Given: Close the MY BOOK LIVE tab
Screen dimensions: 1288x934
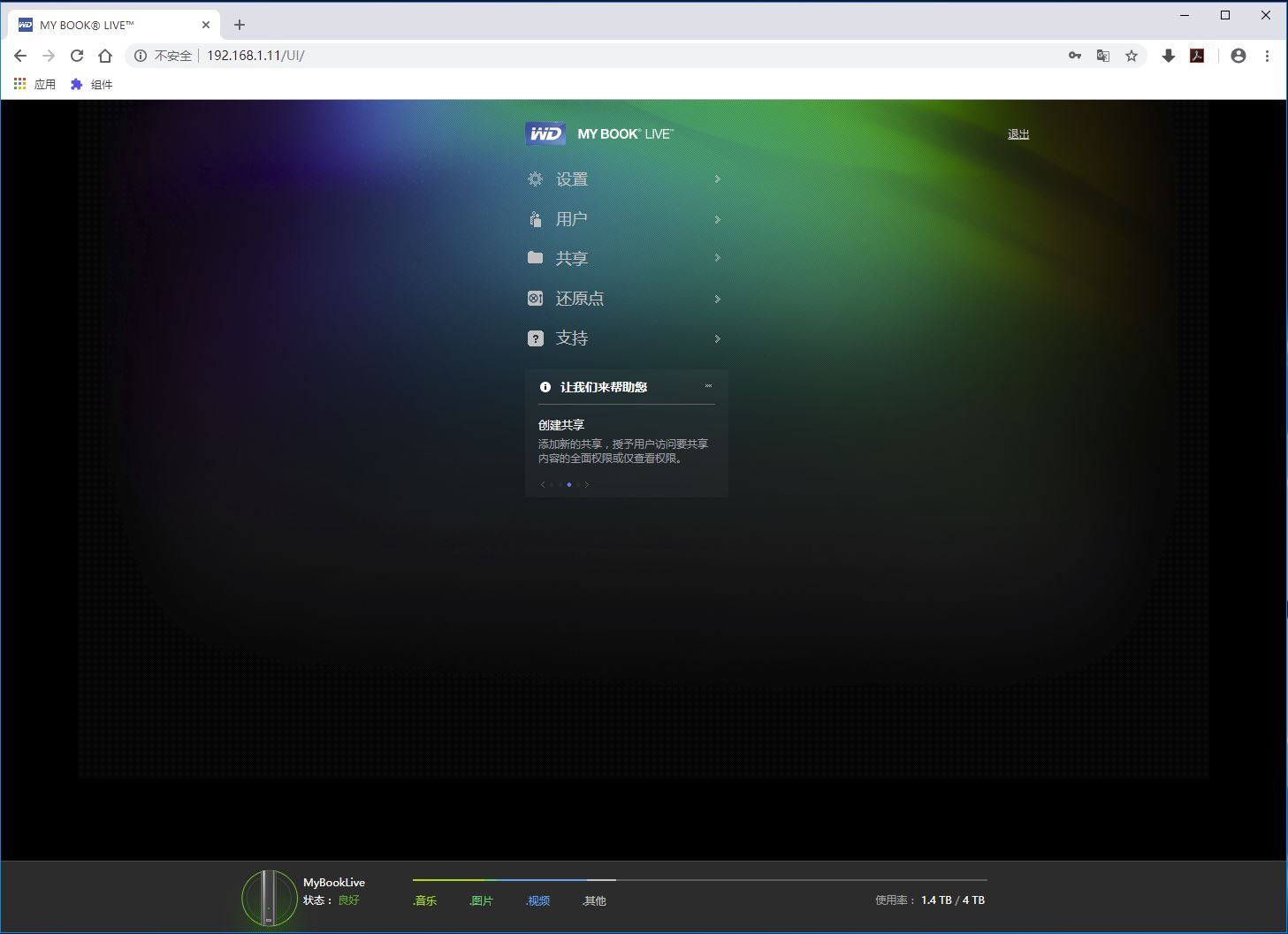Looking at the screenshot, I should pyautogui.click(x=206, y=25).
